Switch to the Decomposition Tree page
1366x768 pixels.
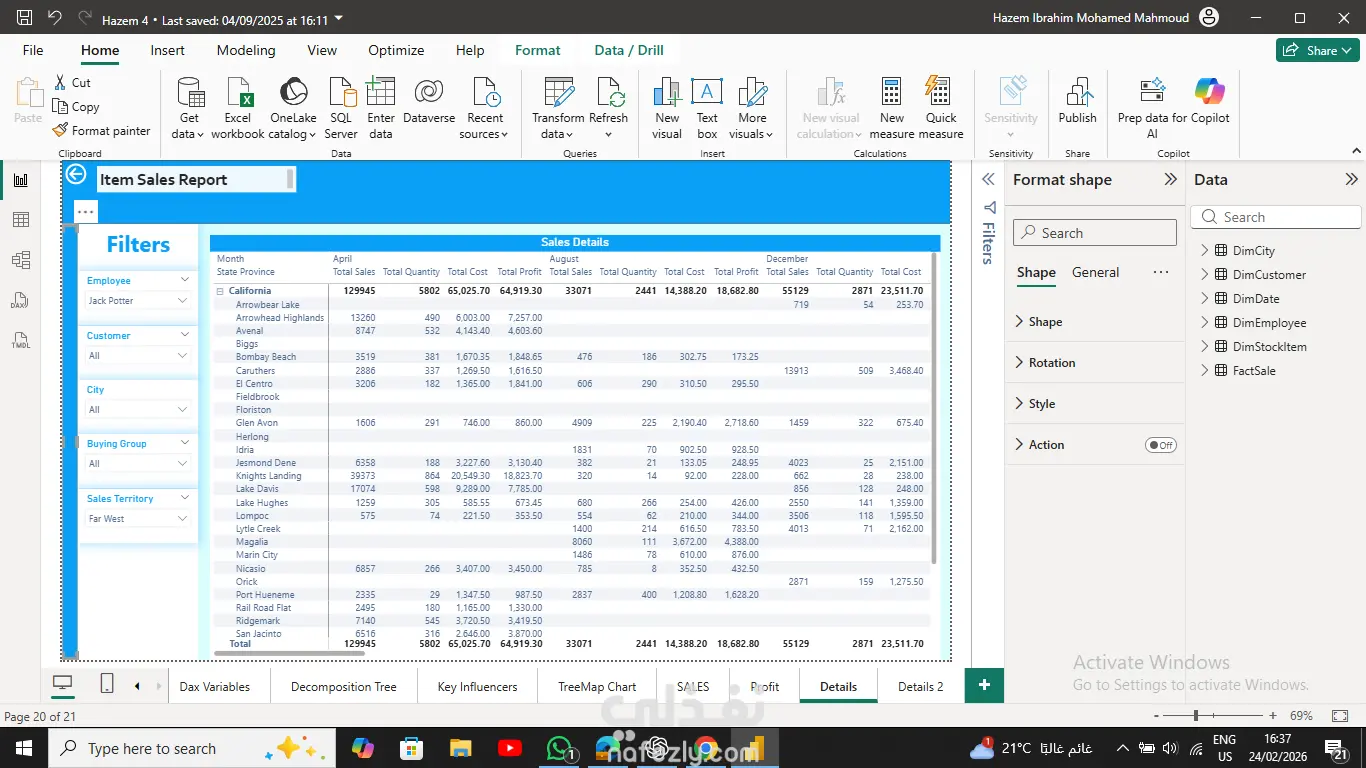[343, 687]
